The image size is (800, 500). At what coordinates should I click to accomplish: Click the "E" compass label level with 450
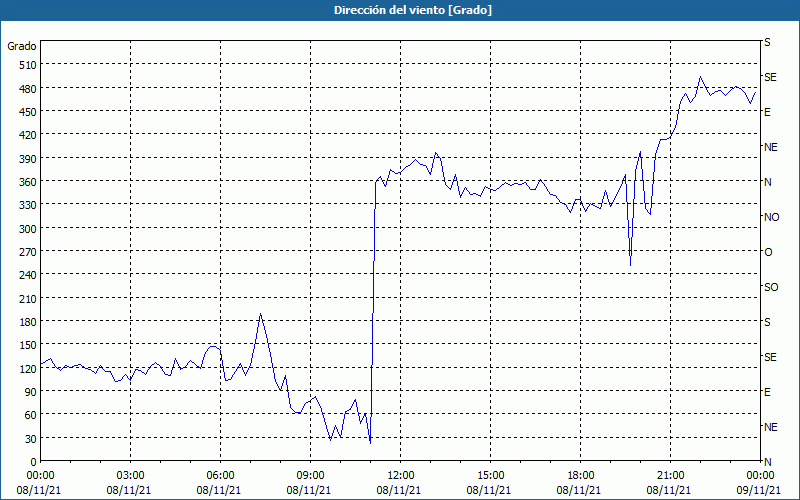click(x=767, y=112)
